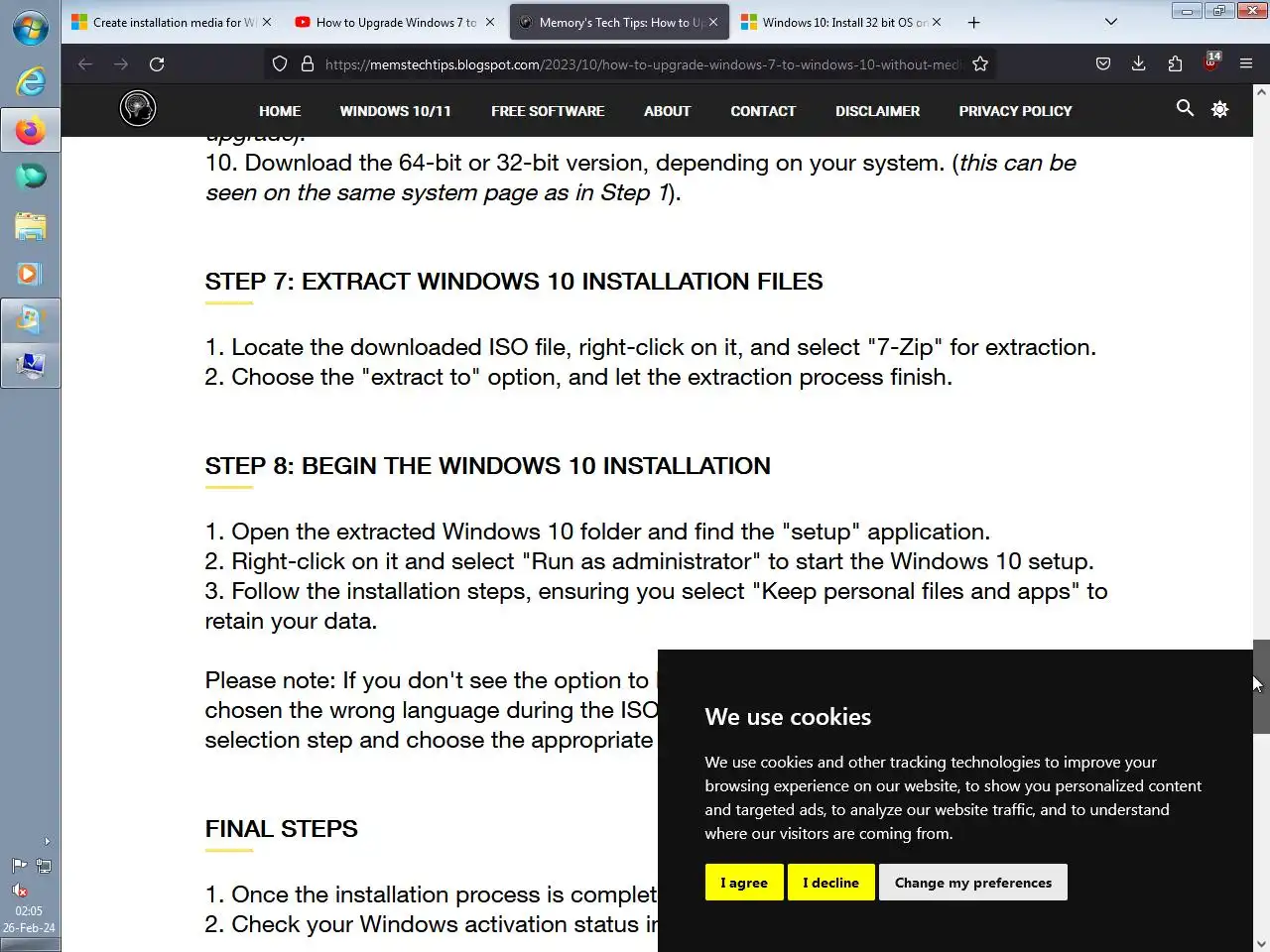Go back one page in Firefox

coord(85,64)
